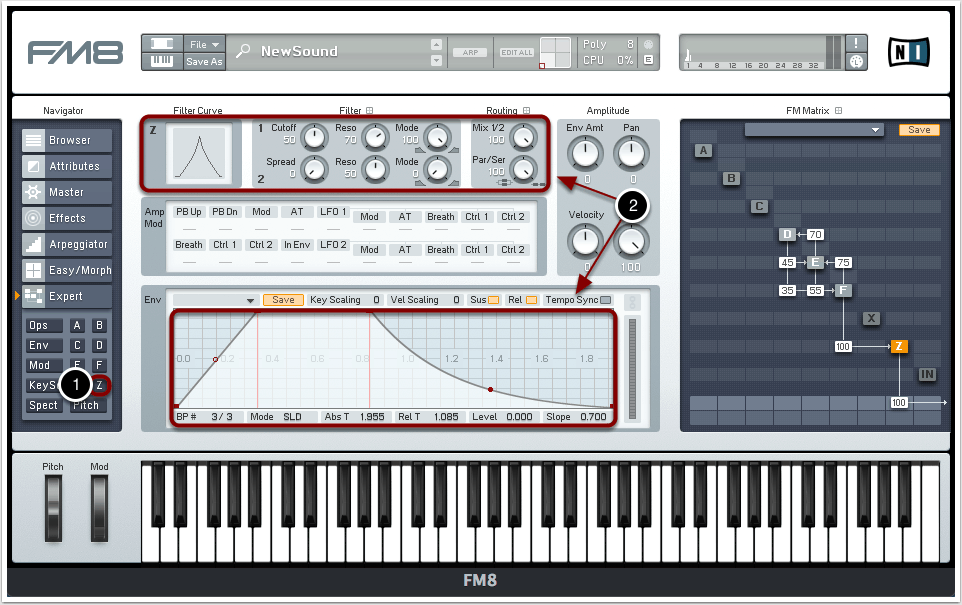The image size is (962, 605).
Task: Click the Filter Curve display
Action: pos(199,152)
